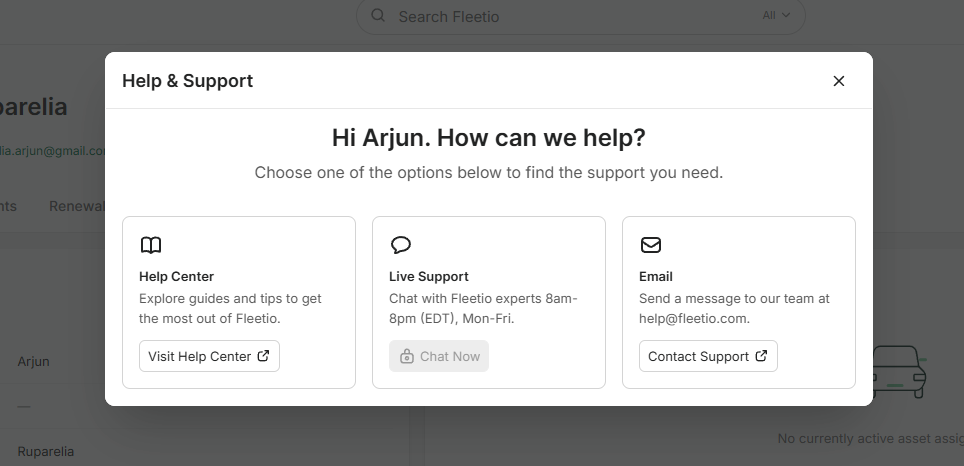Viewport: 964px width, 466px height.
Task: Click the Live Support chat bubble icon
Action: coord(400,245)
